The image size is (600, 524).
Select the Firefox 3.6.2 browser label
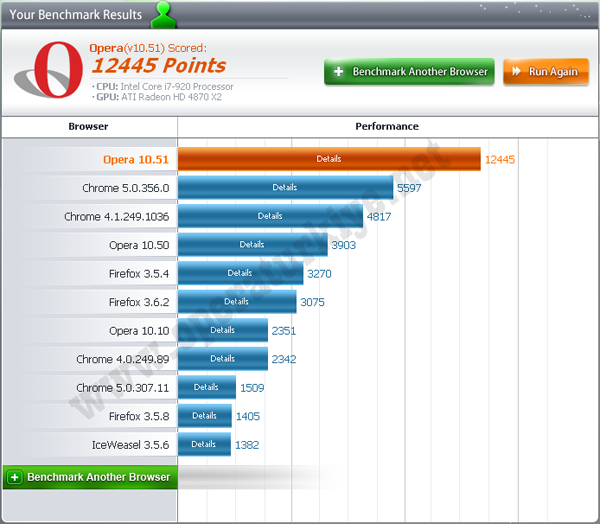click(x=139, y=302)
